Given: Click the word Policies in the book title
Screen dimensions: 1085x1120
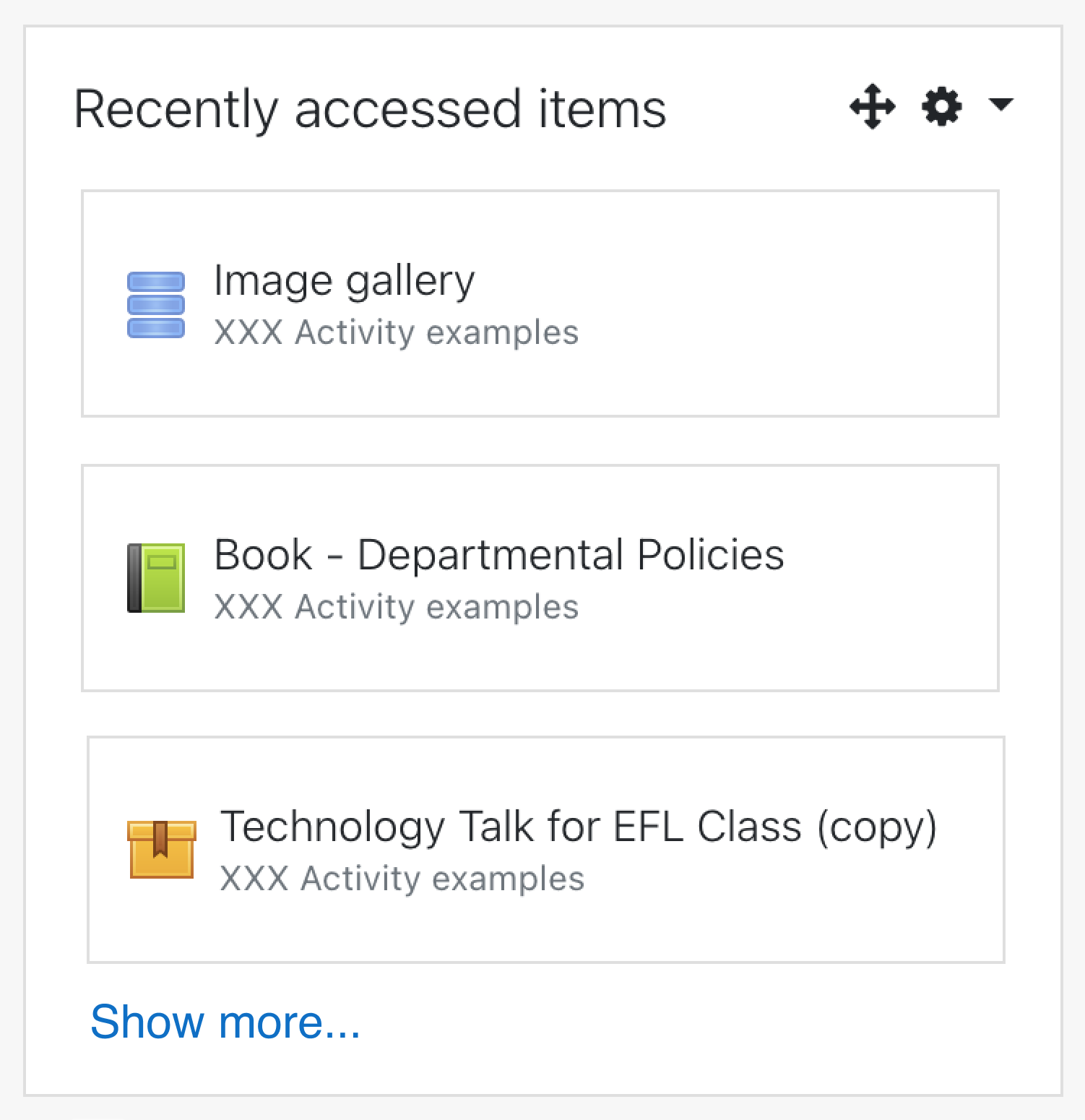Looking at the screenshot, I should [711, 555].
